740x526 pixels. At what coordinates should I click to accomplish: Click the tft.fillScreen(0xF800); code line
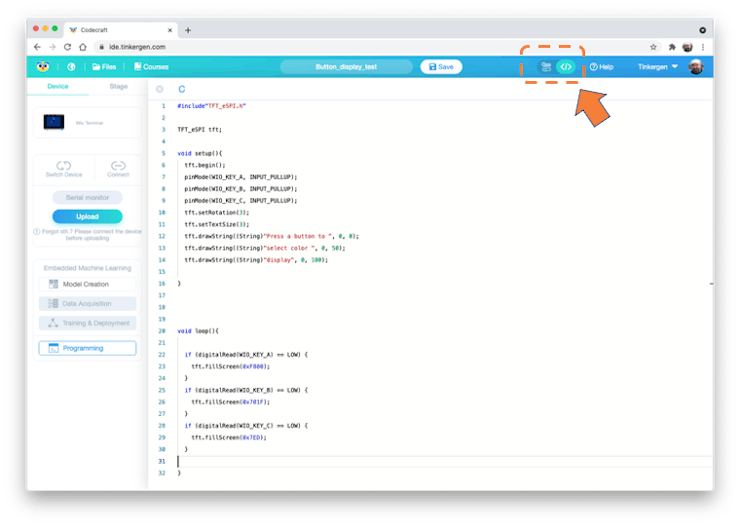point(230,366)
